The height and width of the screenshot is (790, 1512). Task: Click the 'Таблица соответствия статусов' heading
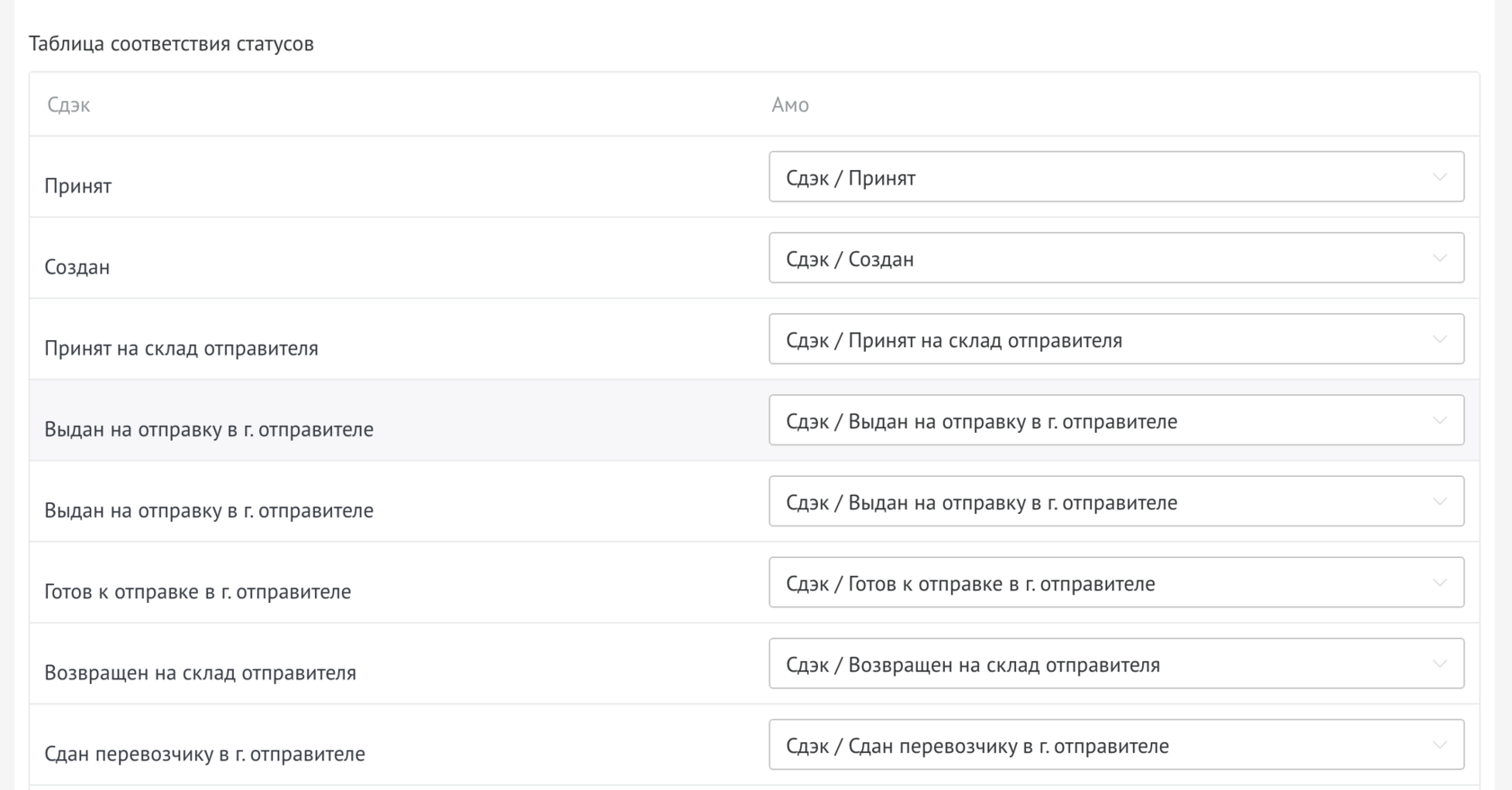[171, 44]
